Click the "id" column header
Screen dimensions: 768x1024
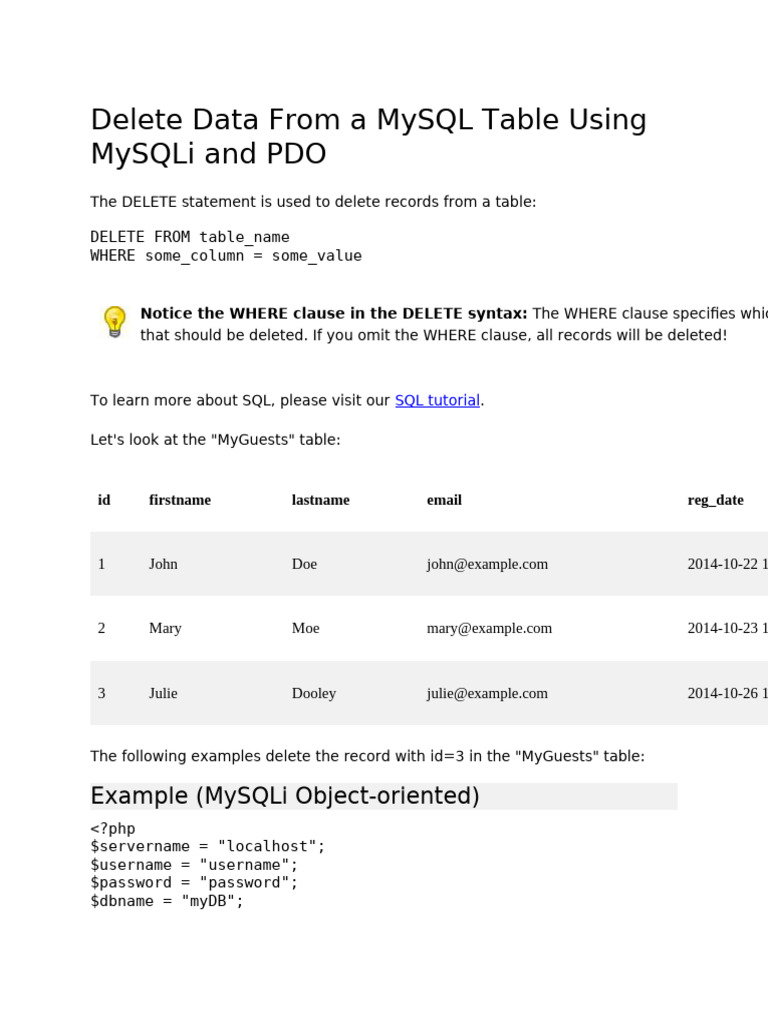(104, 500)
